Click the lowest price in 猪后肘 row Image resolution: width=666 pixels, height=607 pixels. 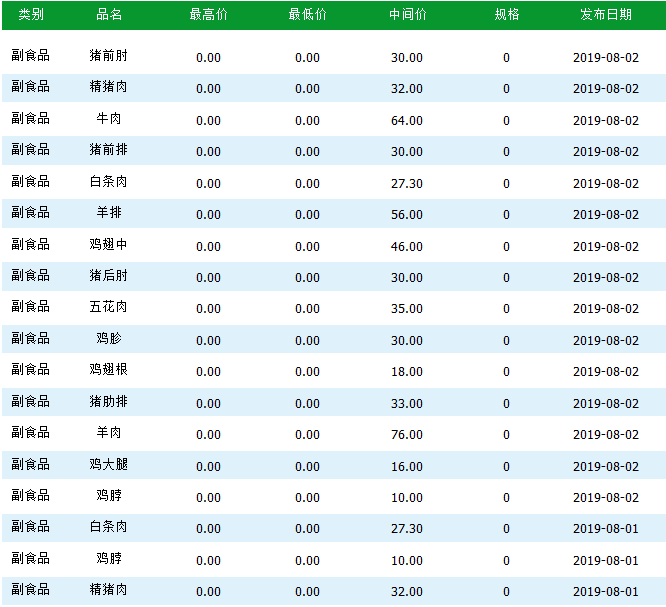click(x=307, y=278)
